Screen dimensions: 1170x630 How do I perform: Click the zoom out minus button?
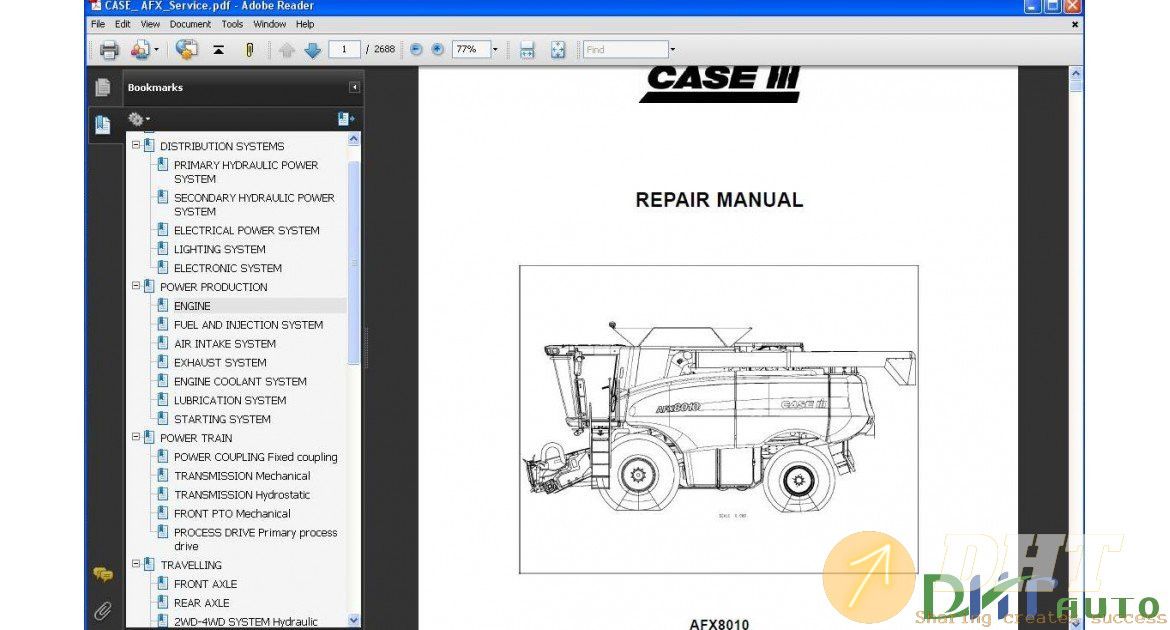(x=416, y=49)
